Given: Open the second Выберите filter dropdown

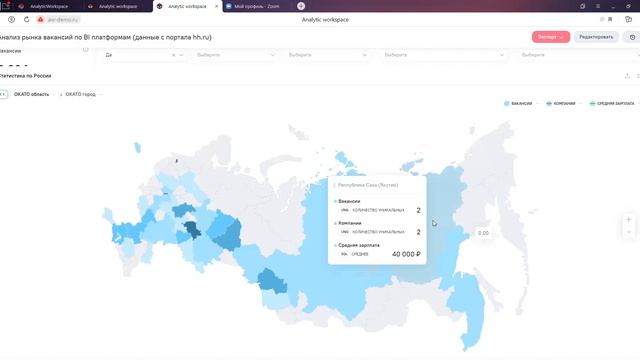Looking at the screenshot, I should point(236,55).
